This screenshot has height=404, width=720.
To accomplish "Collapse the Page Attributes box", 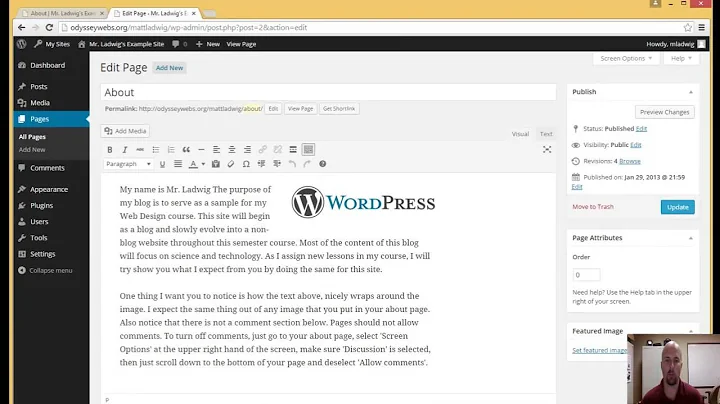I will 691,238.
